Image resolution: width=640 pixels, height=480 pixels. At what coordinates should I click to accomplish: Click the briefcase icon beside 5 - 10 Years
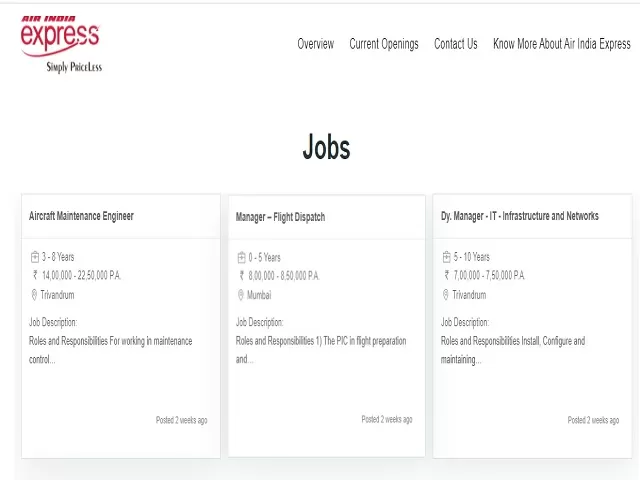[x=447, y=257]
